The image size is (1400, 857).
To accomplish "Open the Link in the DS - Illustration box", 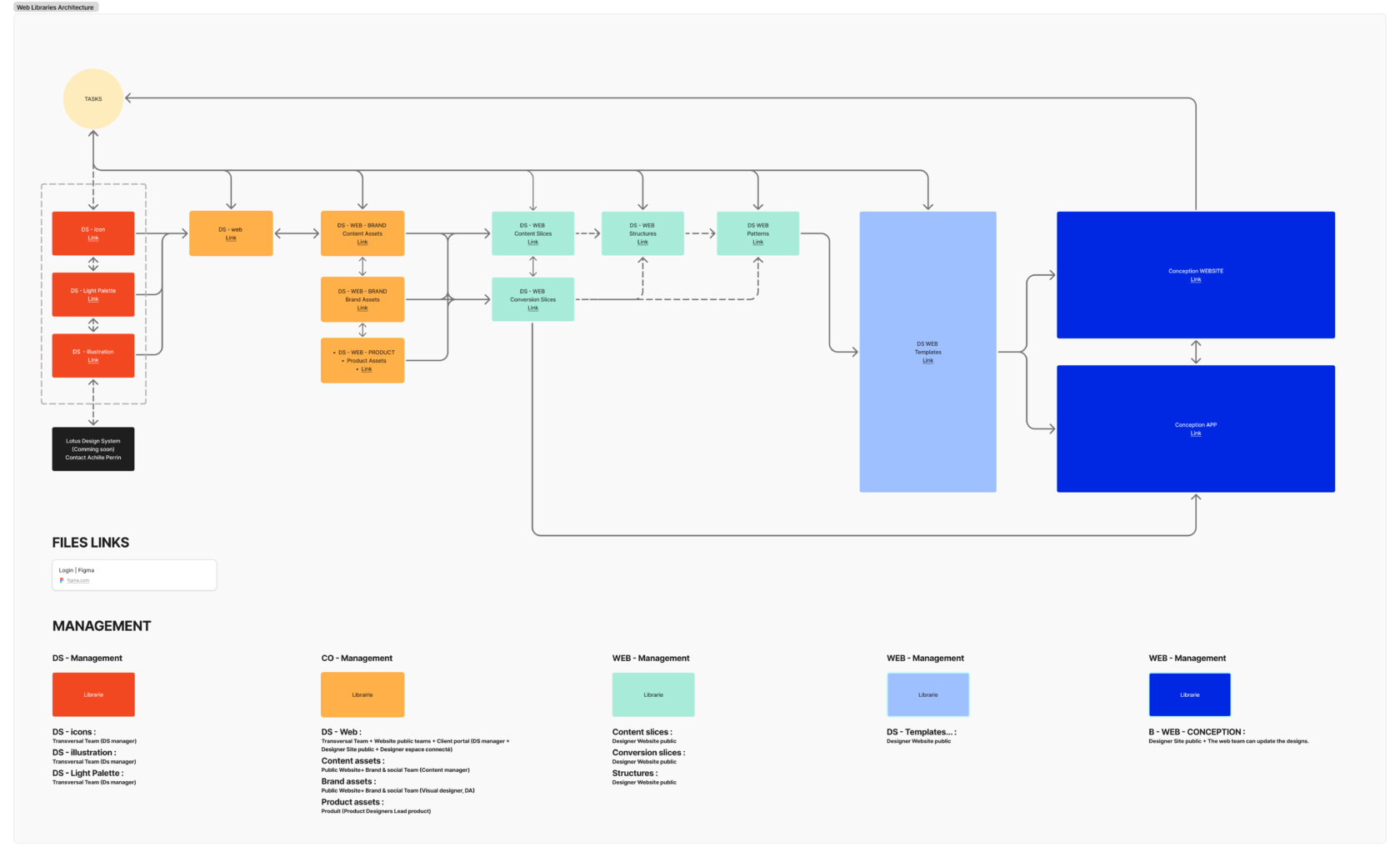I will [93, 360].
